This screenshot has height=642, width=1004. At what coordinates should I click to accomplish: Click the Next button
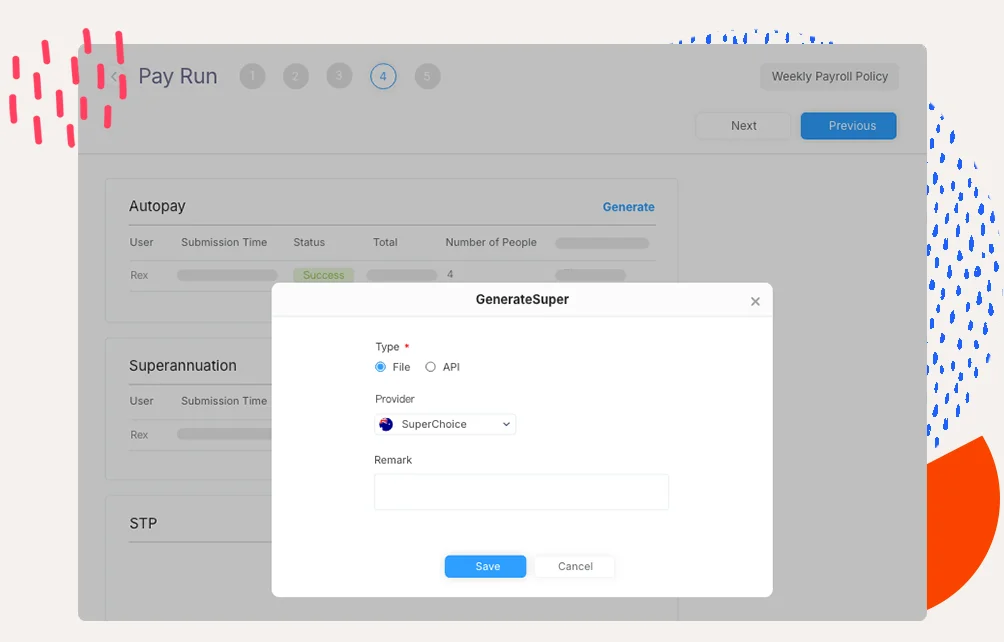coord(744,126)
